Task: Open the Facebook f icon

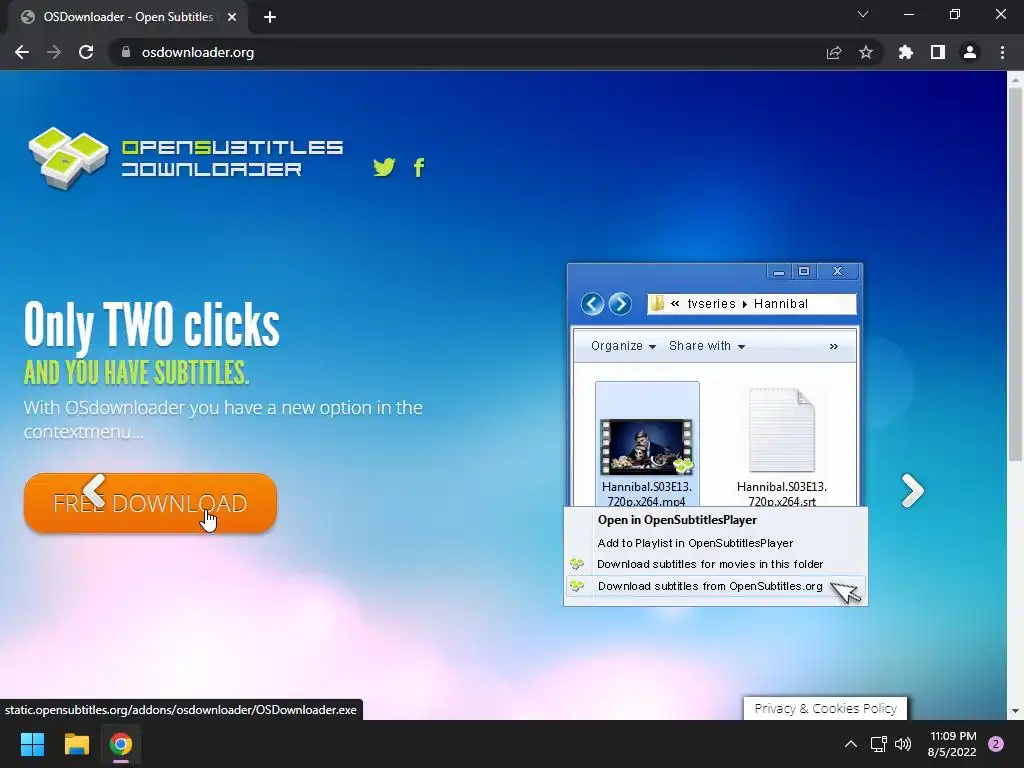Action: tap(419, 168)
